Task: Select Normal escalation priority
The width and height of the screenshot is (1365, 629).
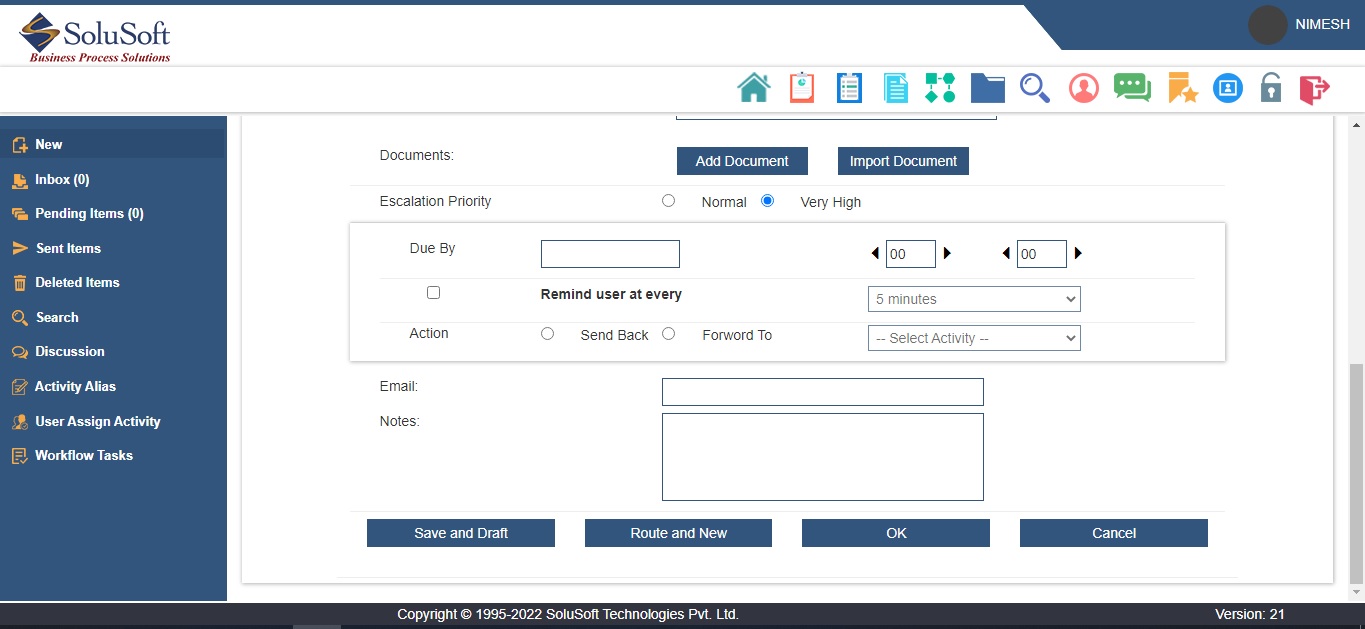Action: tap(669, 201)
